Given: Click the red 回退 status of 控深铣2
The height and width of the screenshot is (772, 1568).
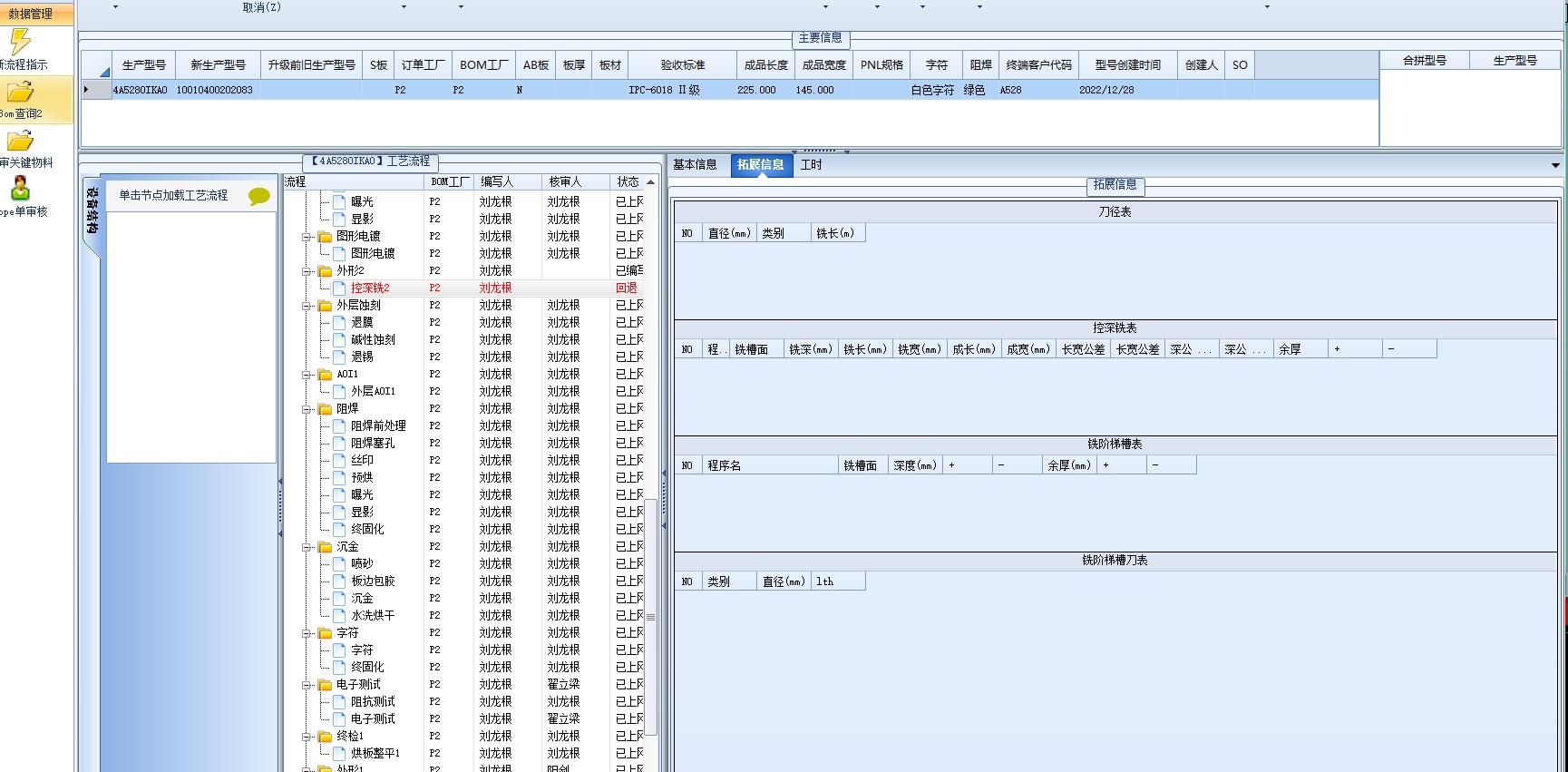Looking at the screenshot, I should 627,288.
